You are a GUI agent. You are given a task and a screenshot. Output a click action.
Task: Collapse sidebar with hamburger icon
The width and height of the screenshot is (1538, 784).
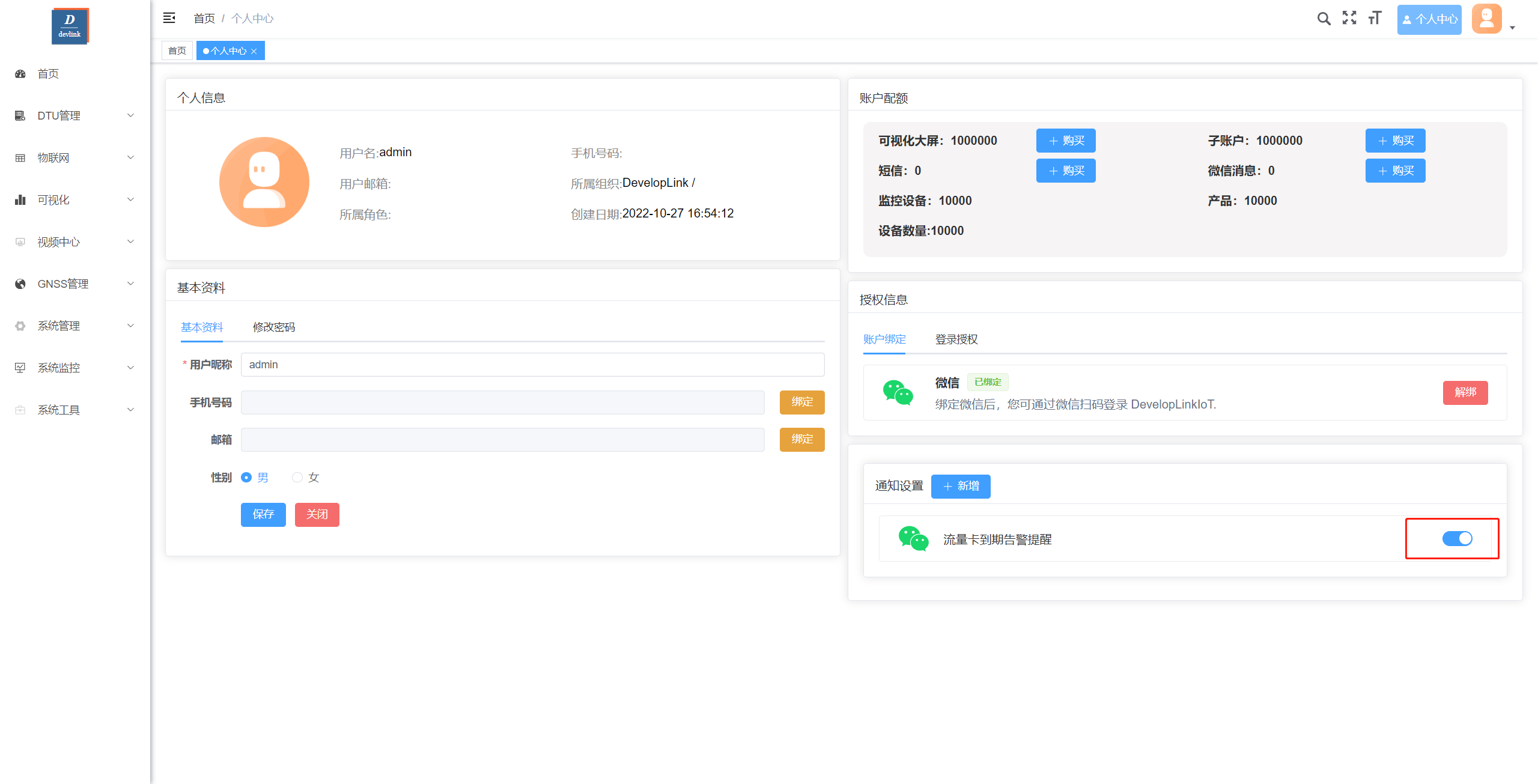169,18
